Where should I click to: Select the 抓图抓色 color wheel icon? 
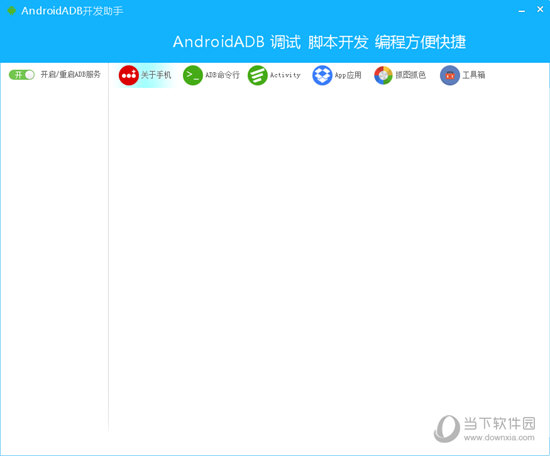pyautogui.click(x=383, y=75)
